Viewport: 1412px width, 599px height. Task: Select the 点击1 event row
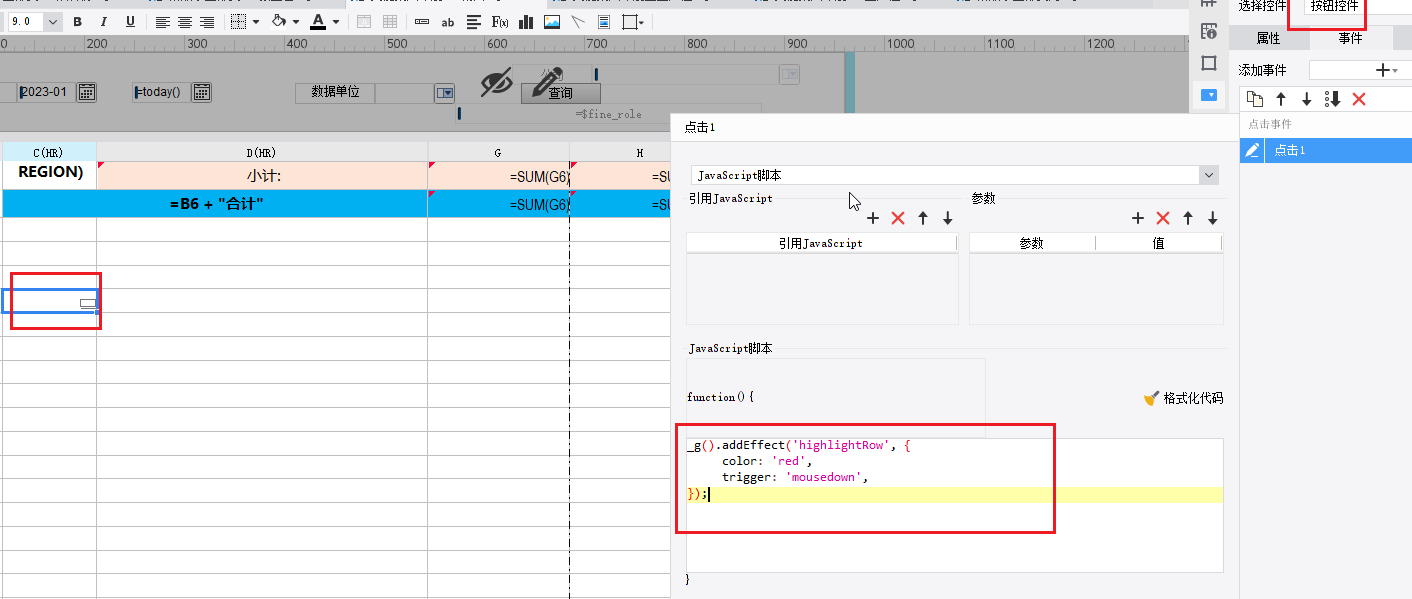click(1326, 150)
